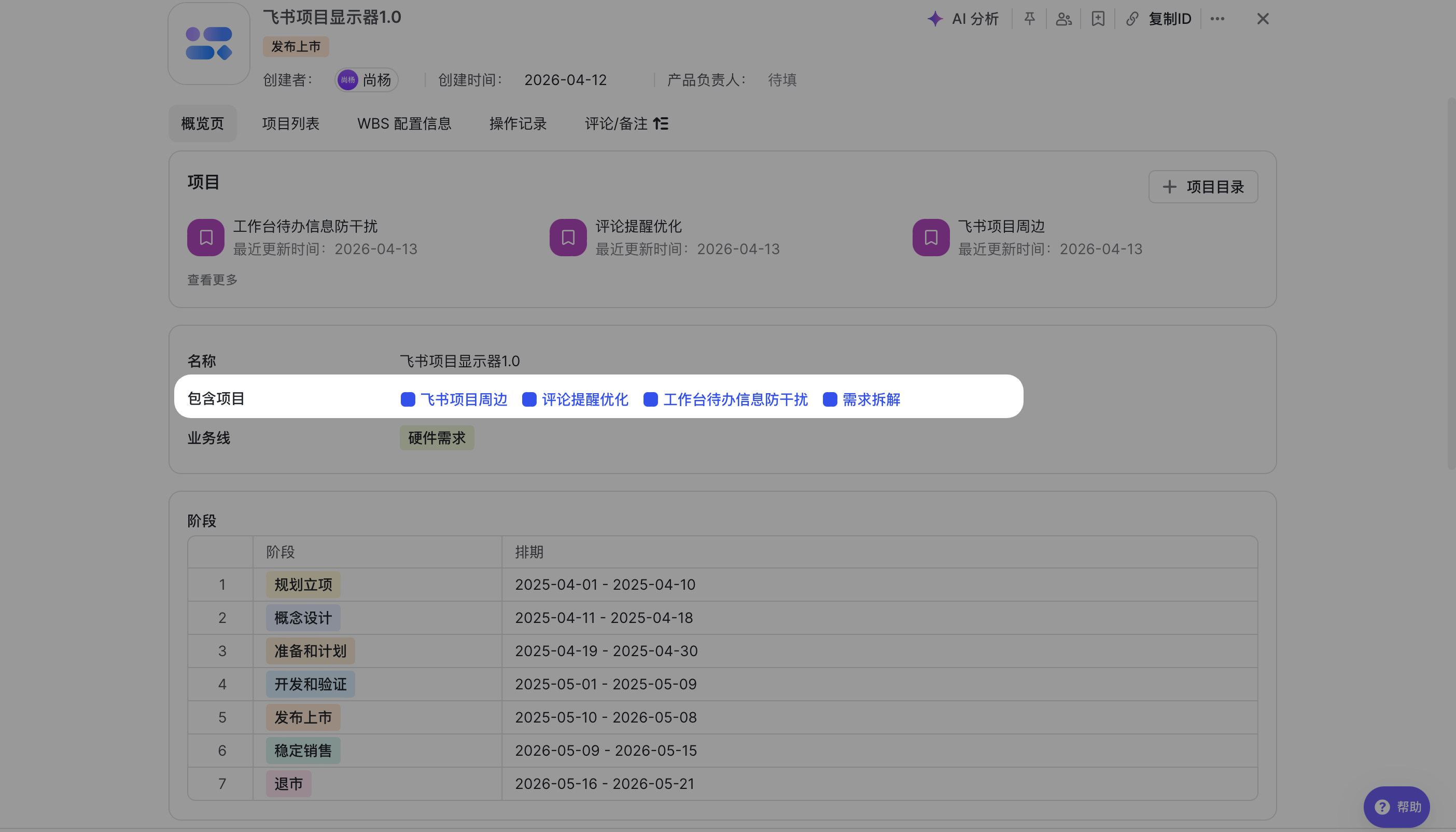1456x832 pixels.
Task: Click schedule 2025-04-01 - 2025-04-10
Action: click(606, 585)
